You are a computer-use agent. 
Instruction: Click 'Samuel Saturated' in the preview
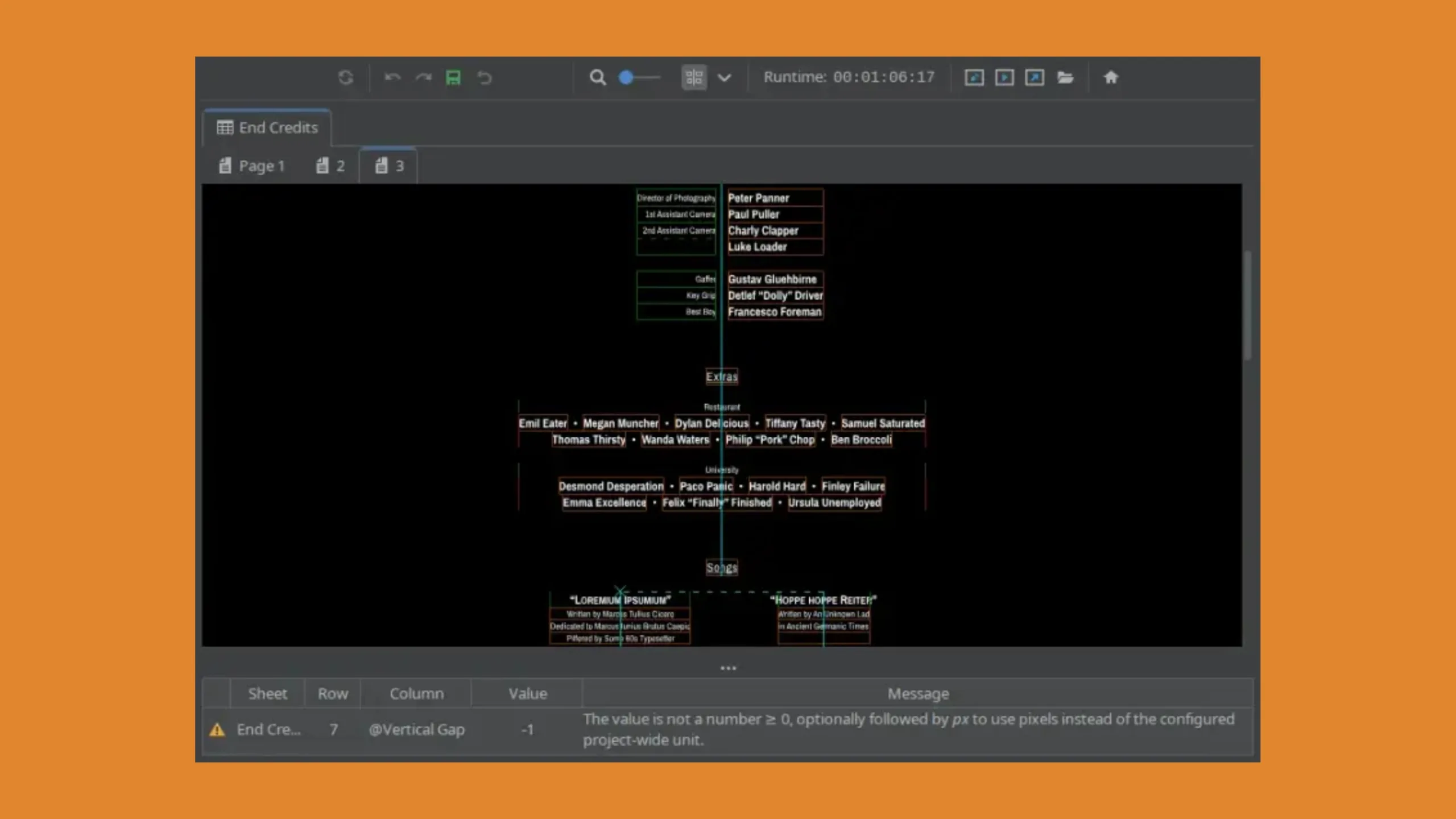(883, 423)
